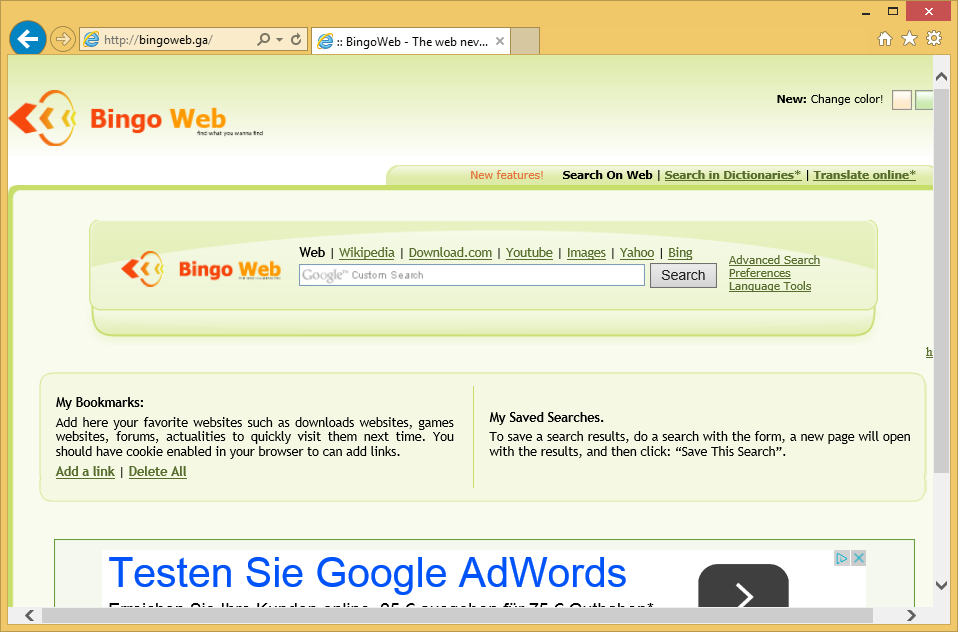Minimize the browser window
The height and width of the screenshot is (632, 958).
pos(866,12)
